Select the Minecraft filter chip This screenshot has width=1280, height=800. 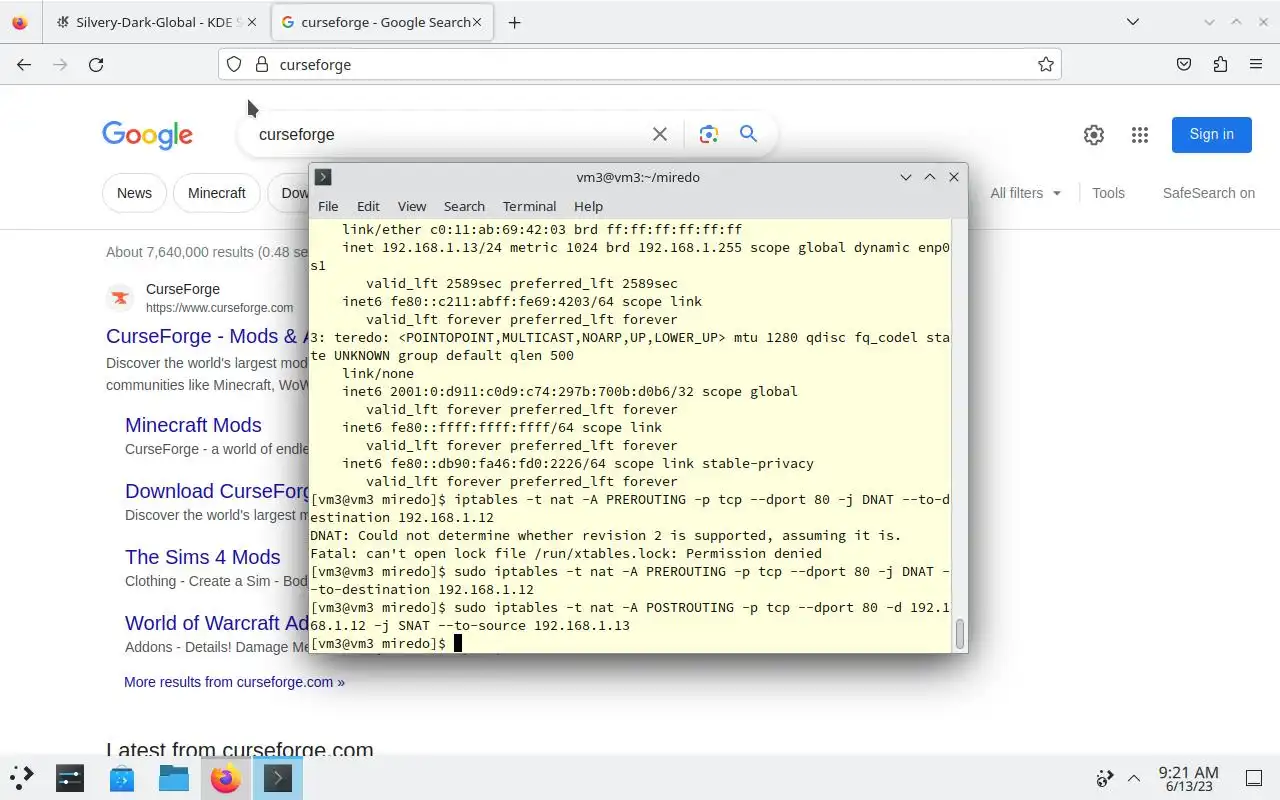coord(217,193)
